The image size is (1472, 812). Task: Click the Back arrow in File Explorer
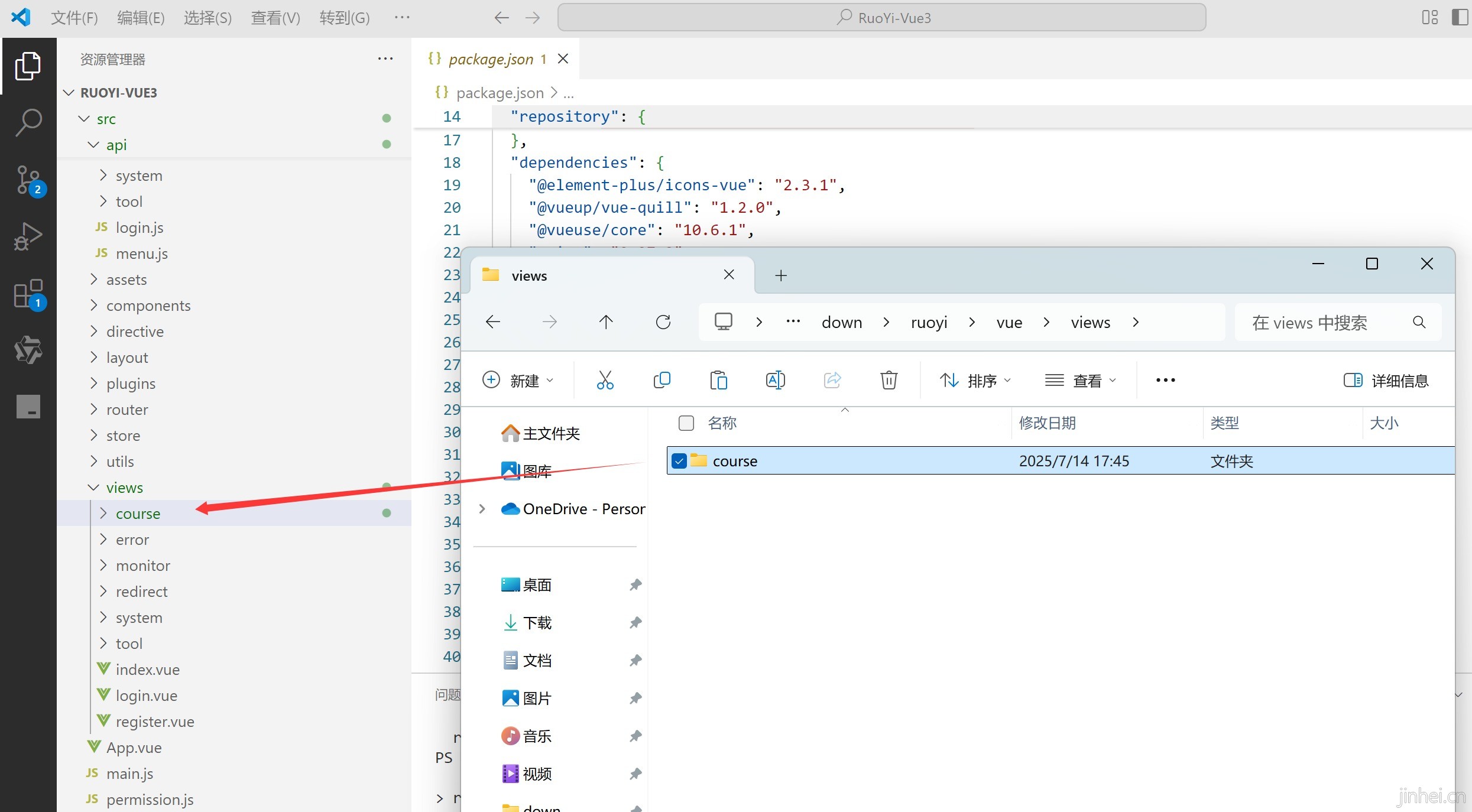pyautogui.click(x=492, y=322)
